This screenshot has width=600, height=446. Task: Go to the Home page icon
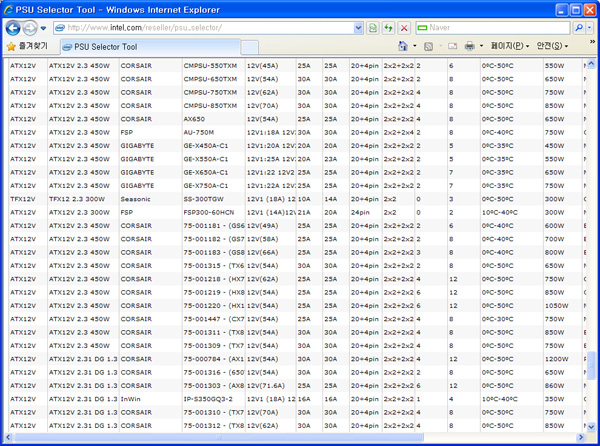point(403,46)
